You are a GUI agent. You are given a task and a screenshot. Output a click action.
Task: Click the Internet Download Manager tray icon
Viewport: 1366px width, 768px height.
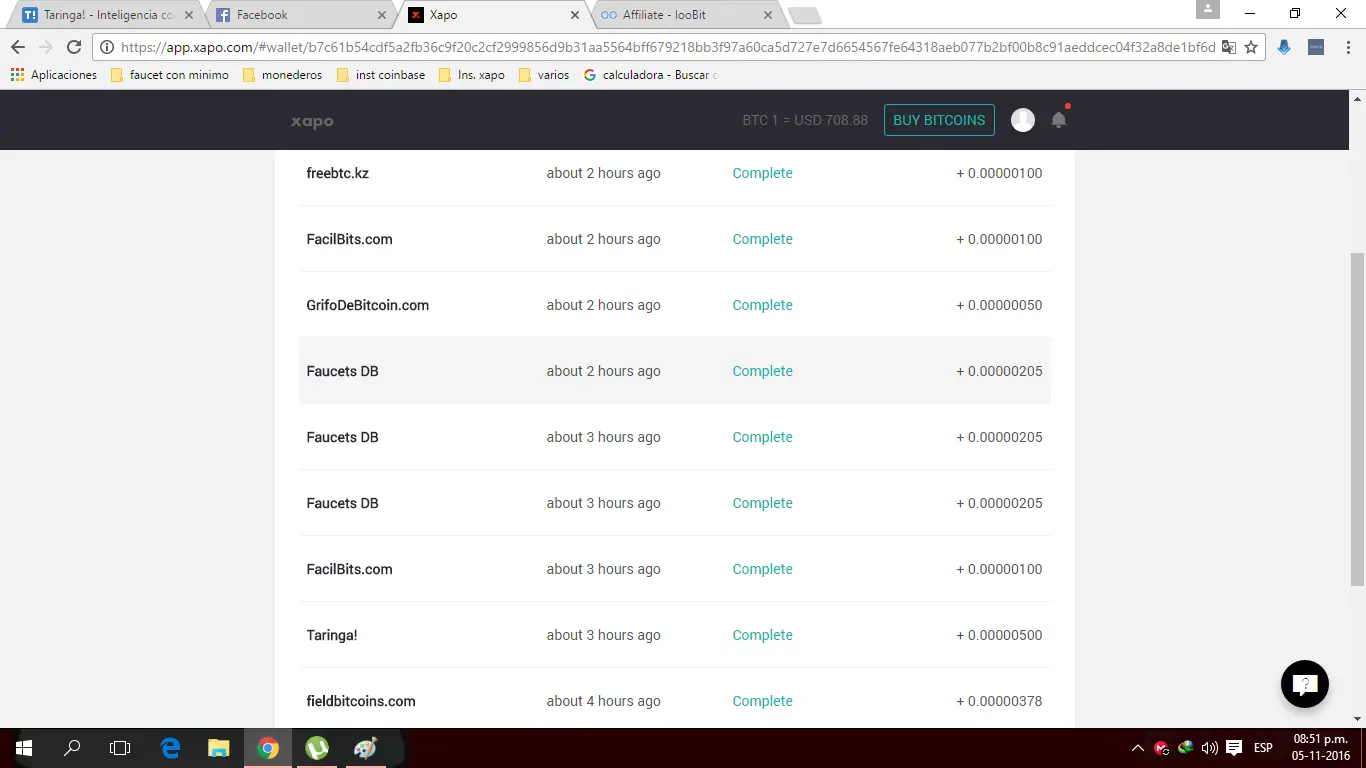point(1185,748)
